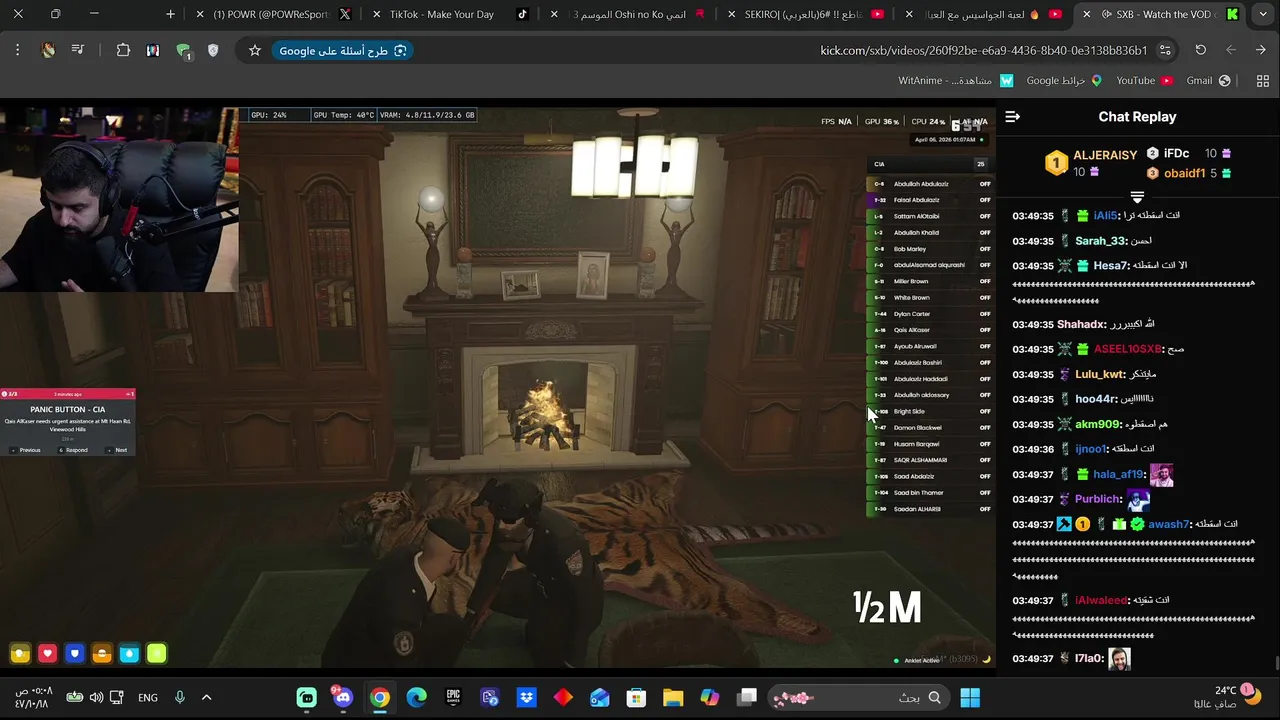This screenshot has width=1280, height=720.
Task: Open site information icon in address bar
Action: (x=1165, y=51)
